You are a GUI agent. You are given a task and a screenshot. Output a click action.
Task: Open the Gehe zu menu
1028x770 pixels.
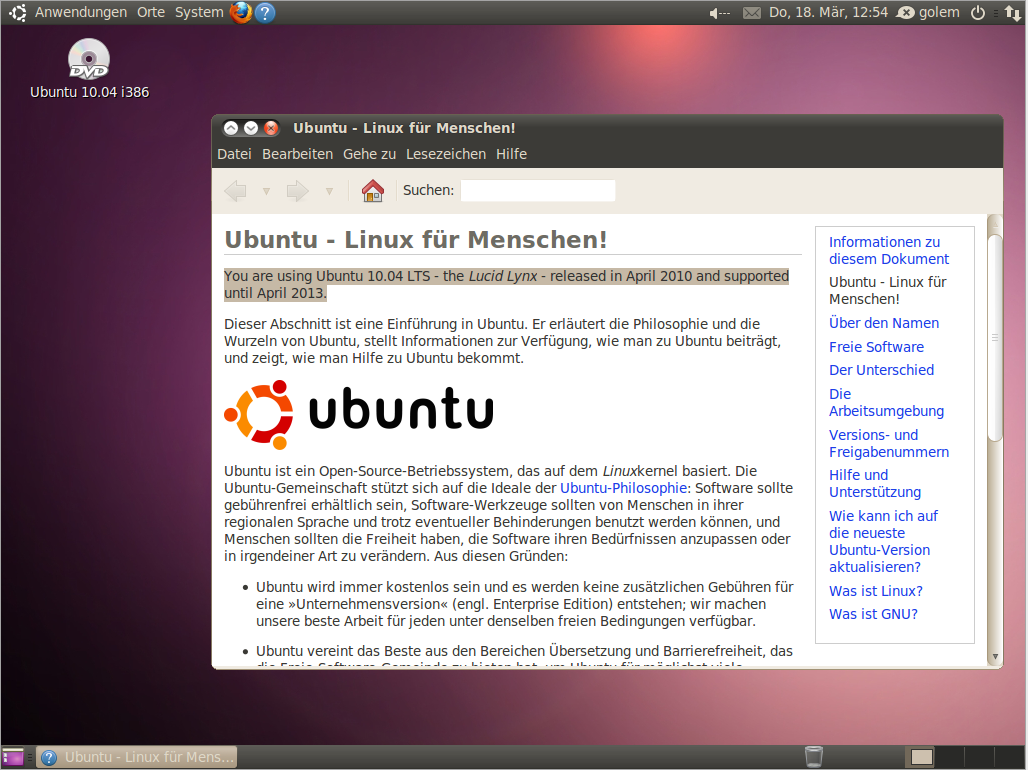[369, 153]
